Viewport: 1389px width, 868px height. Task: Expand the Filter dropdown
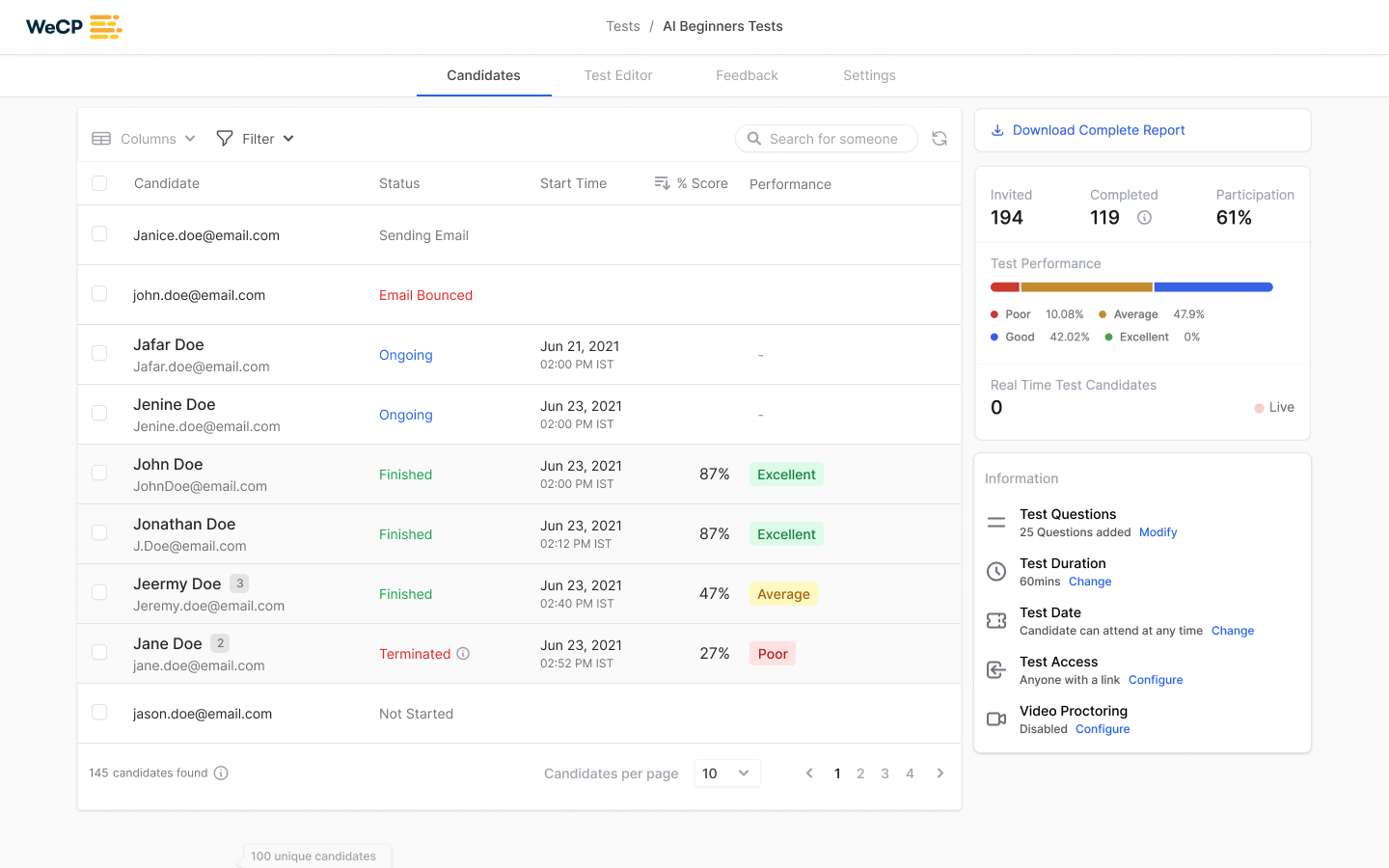tap(254, 138)
